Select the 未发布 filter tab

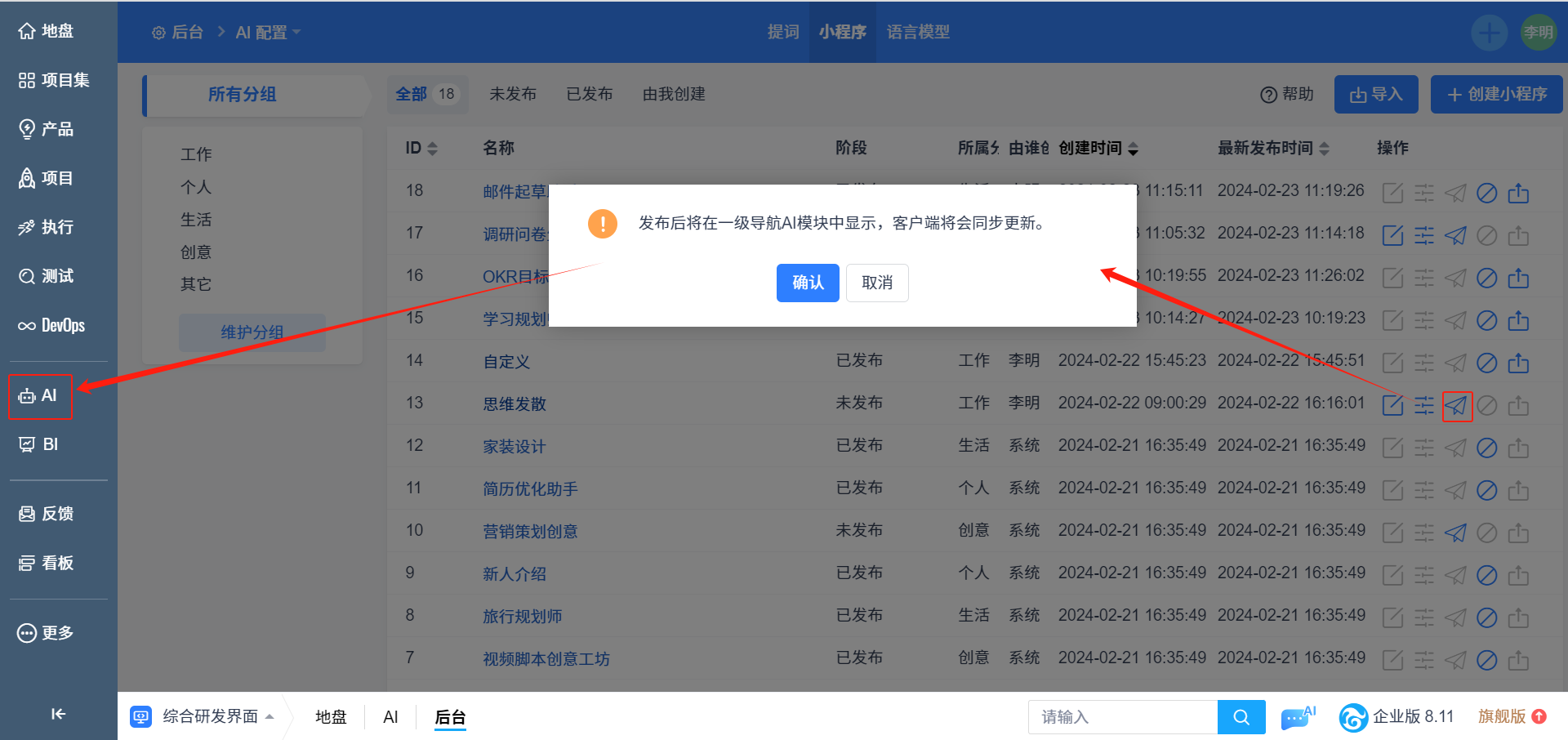click(x=513, y=94)
